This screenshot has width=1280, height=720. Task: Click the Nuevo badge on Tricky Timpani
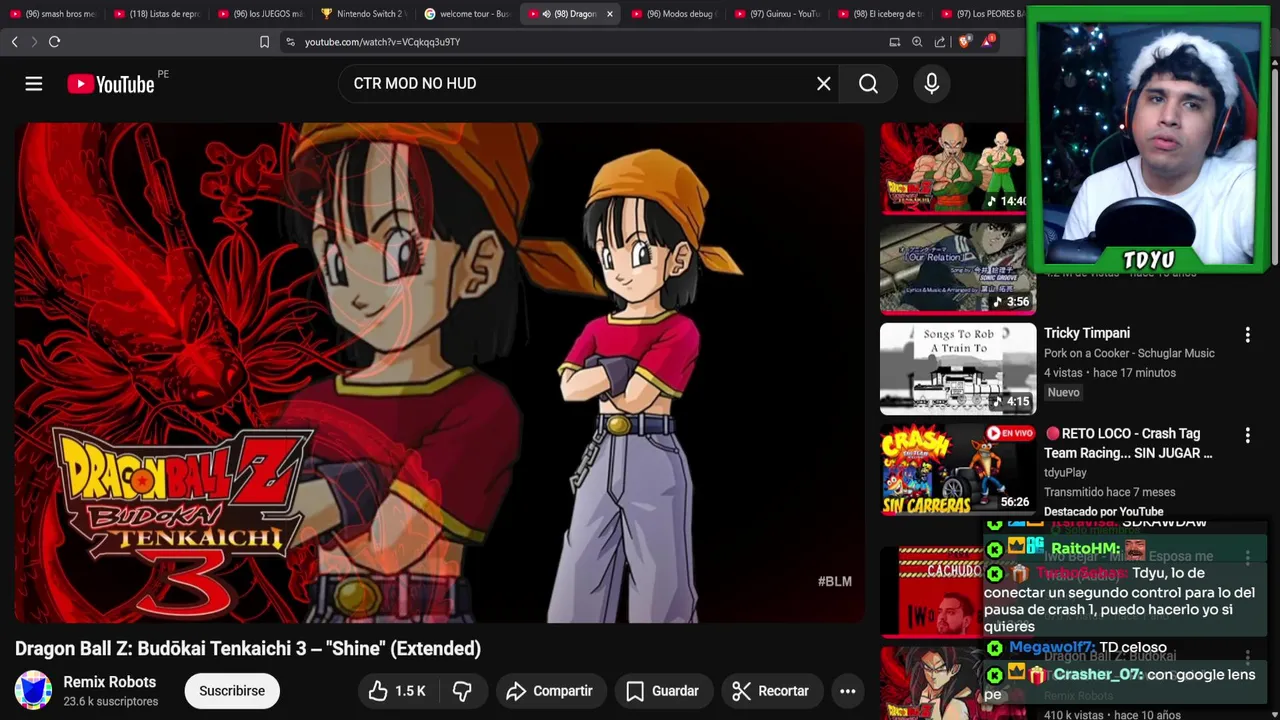tap(1063, 392)
